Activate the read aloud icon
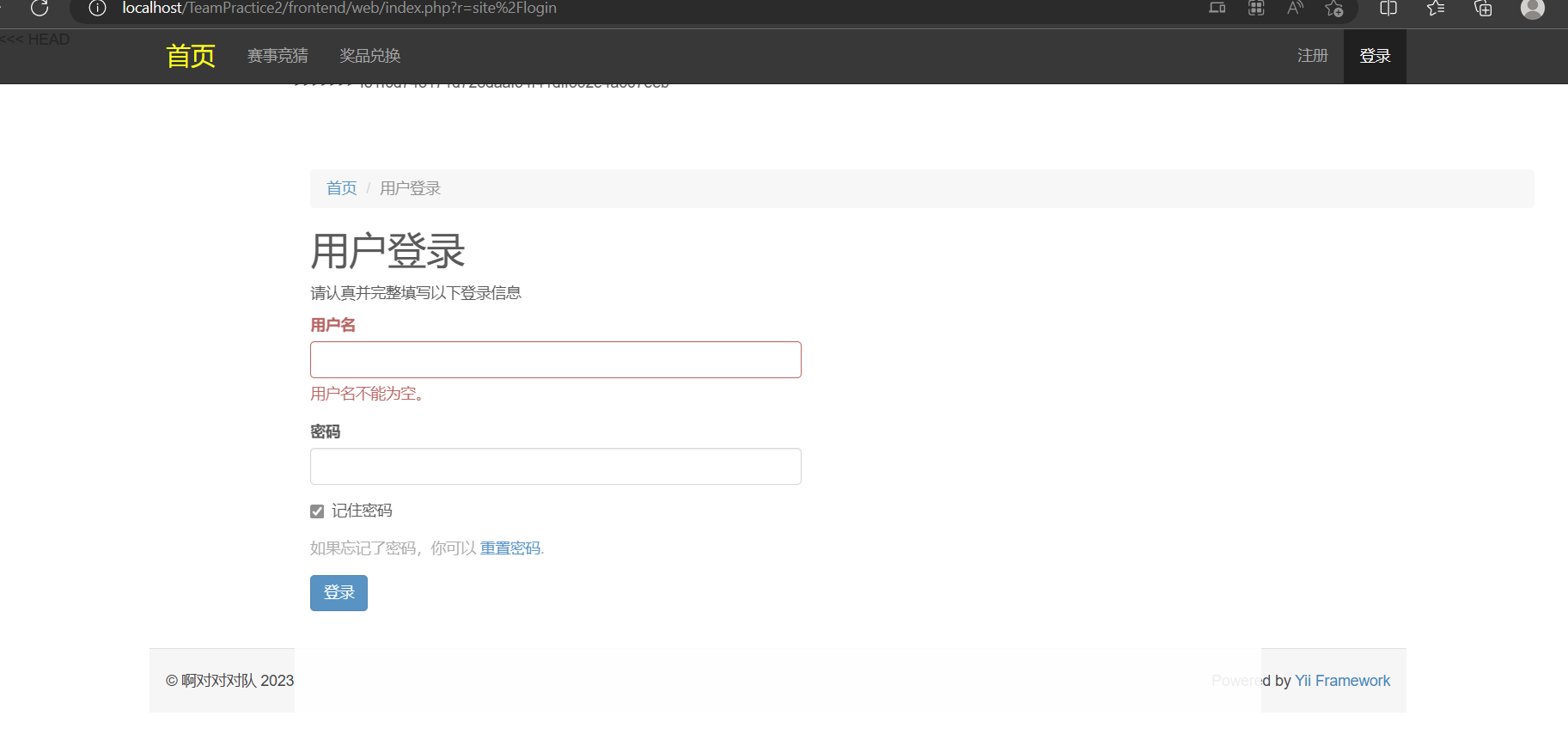The width and height of the screenshot is (1568, 753). (x=1295, y=8)
